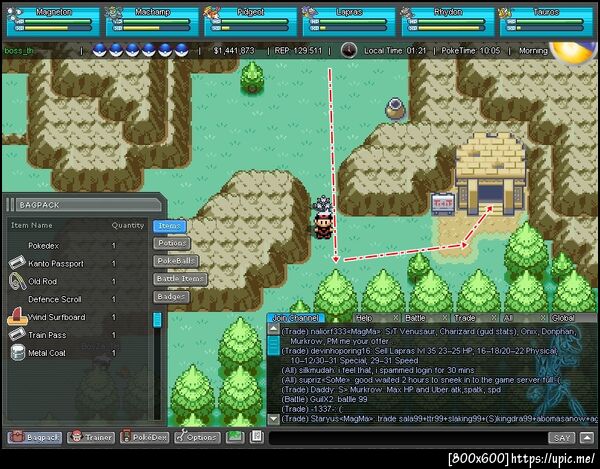Select the Metal Coat item name

(47, 353)
